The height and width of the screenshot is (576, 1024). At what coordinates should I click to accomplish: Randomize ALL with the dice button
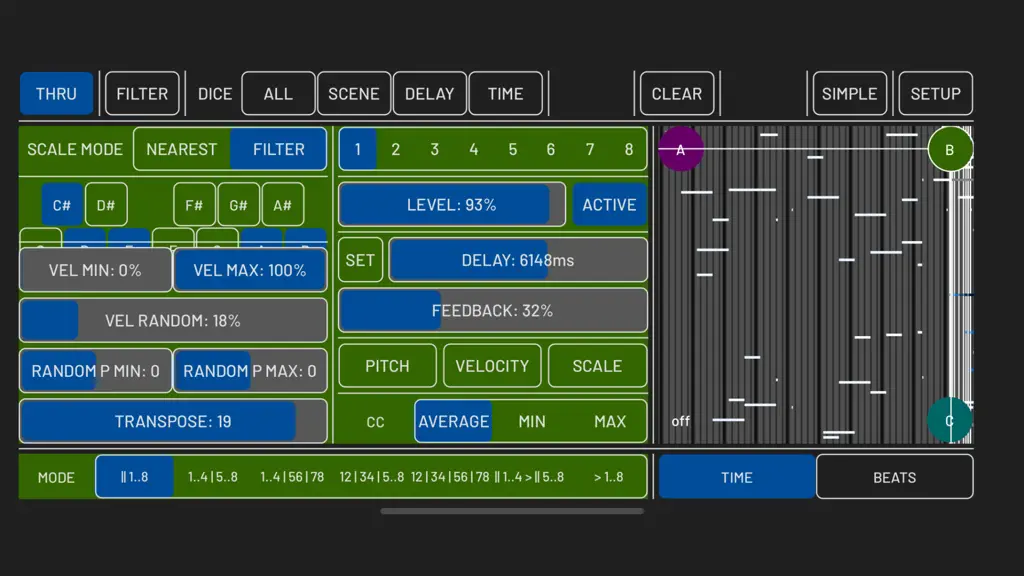coord(278,93)
